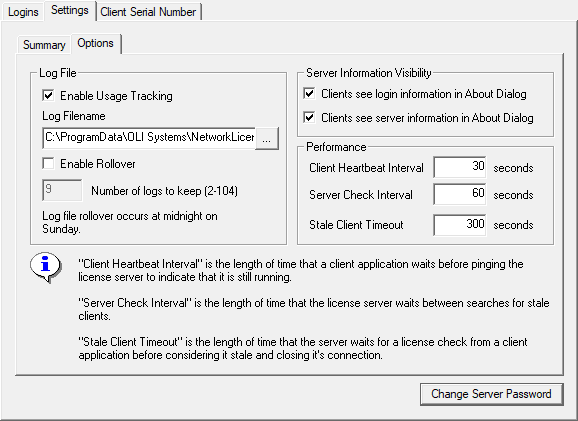Focus the Log Filename path field
The height and width of the screenshot is (421, 578).
click(149, 138)
